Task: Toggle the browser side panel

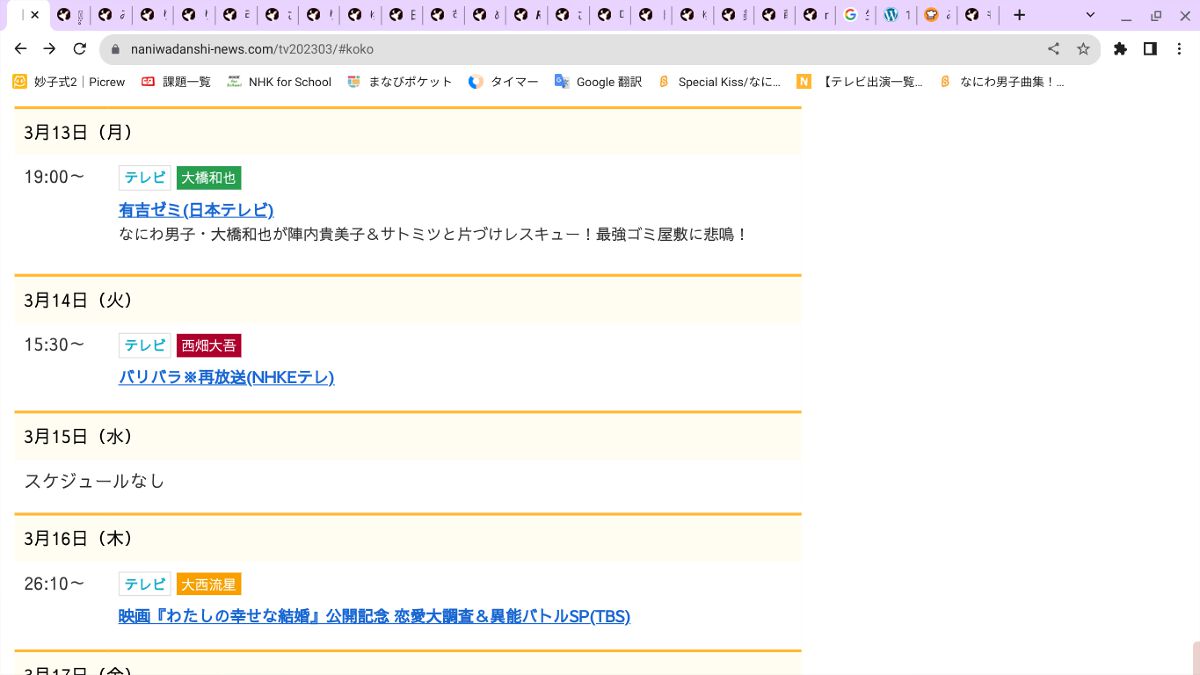Action: pos(1150,48)
